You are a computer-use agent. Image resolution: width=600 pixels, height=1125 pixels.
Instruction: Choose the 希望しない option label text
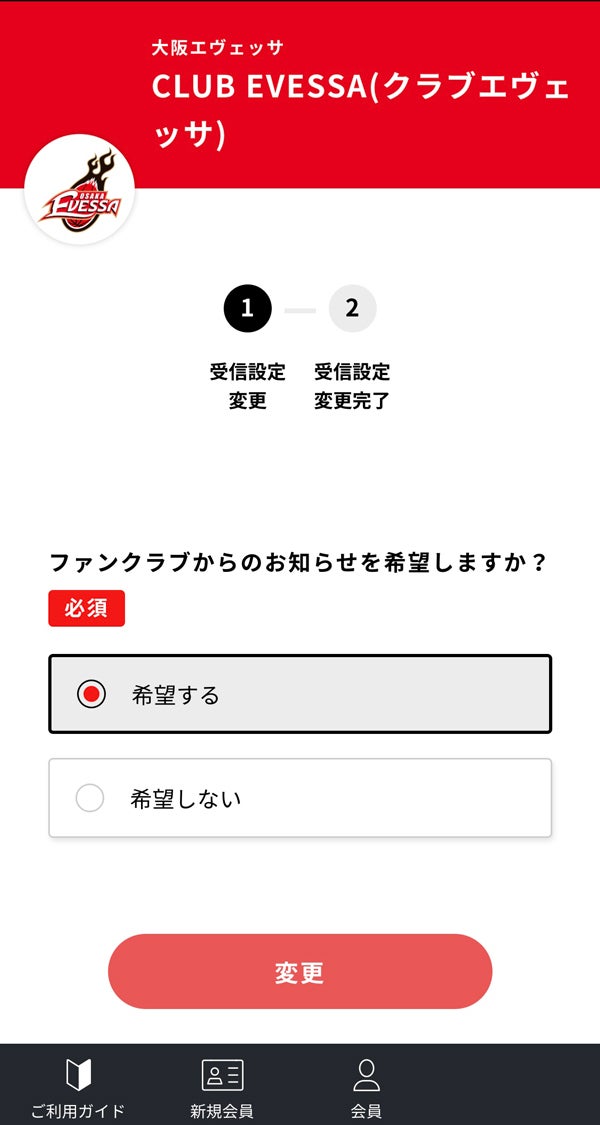pyautogui.click(x=186, y=799)
